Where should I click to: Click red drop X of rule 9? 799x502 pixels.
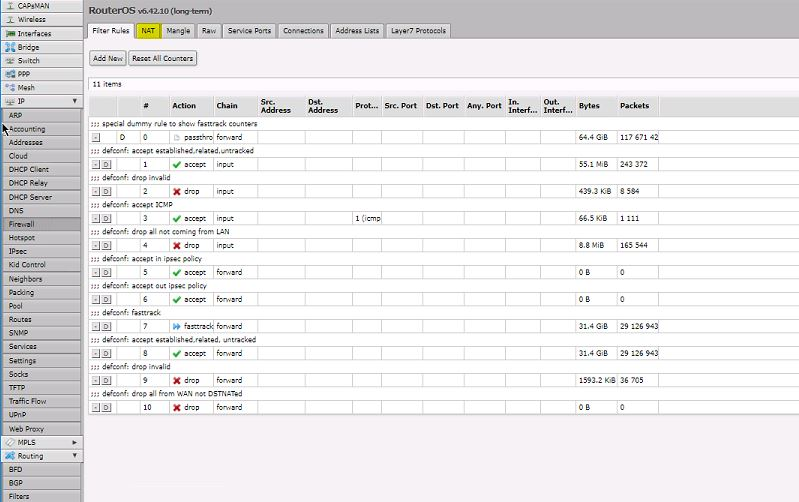(177, 381)
